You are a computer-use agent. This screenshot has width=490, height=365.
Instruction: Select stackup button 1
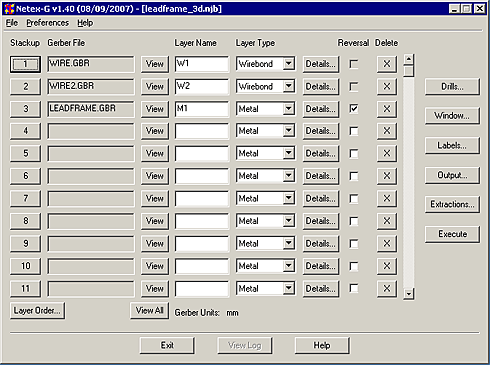pyautogui.click(x=25, y=64)
